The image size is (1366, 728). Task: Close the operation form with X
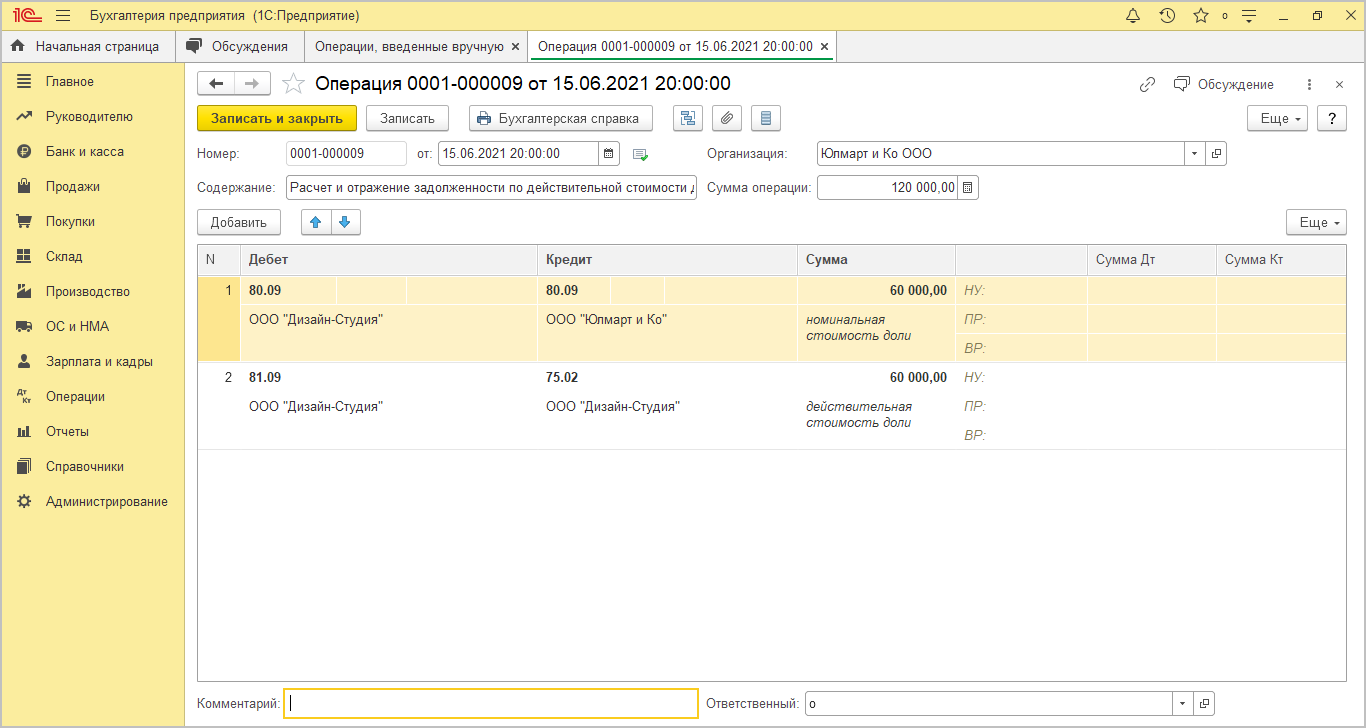coord(1339,85)
